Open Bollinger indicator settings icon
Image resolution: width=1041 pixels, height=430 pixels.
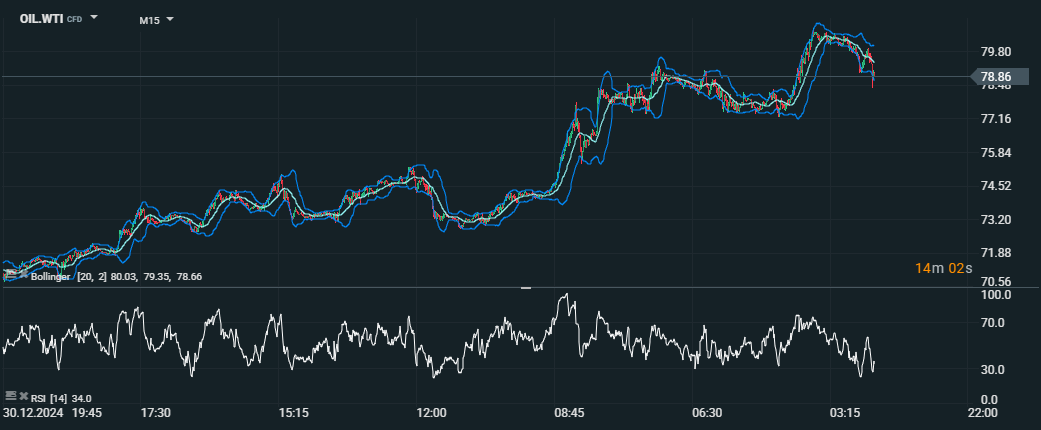(x=11, y=275)
